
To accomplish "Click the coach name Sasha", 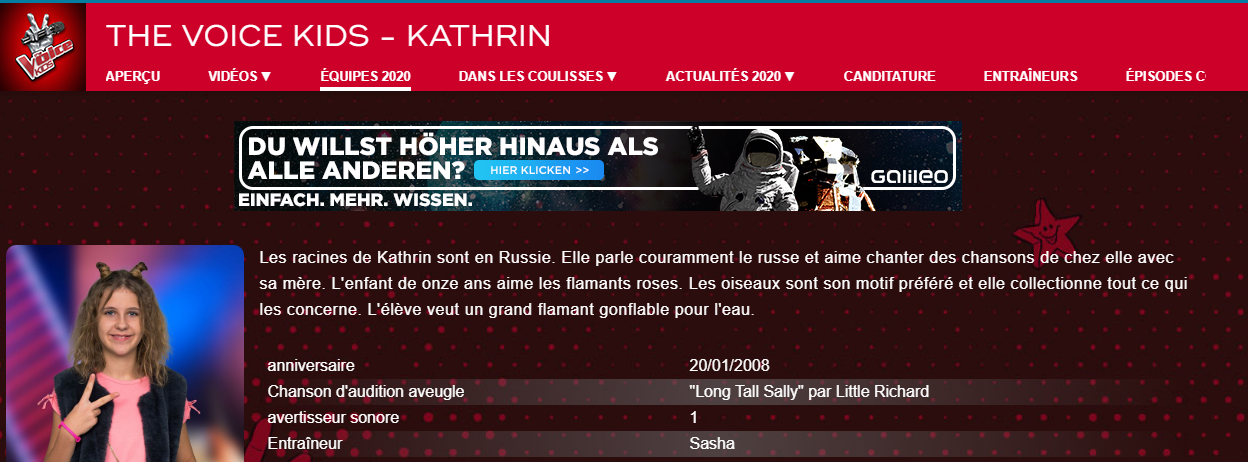I will (712, 442).
